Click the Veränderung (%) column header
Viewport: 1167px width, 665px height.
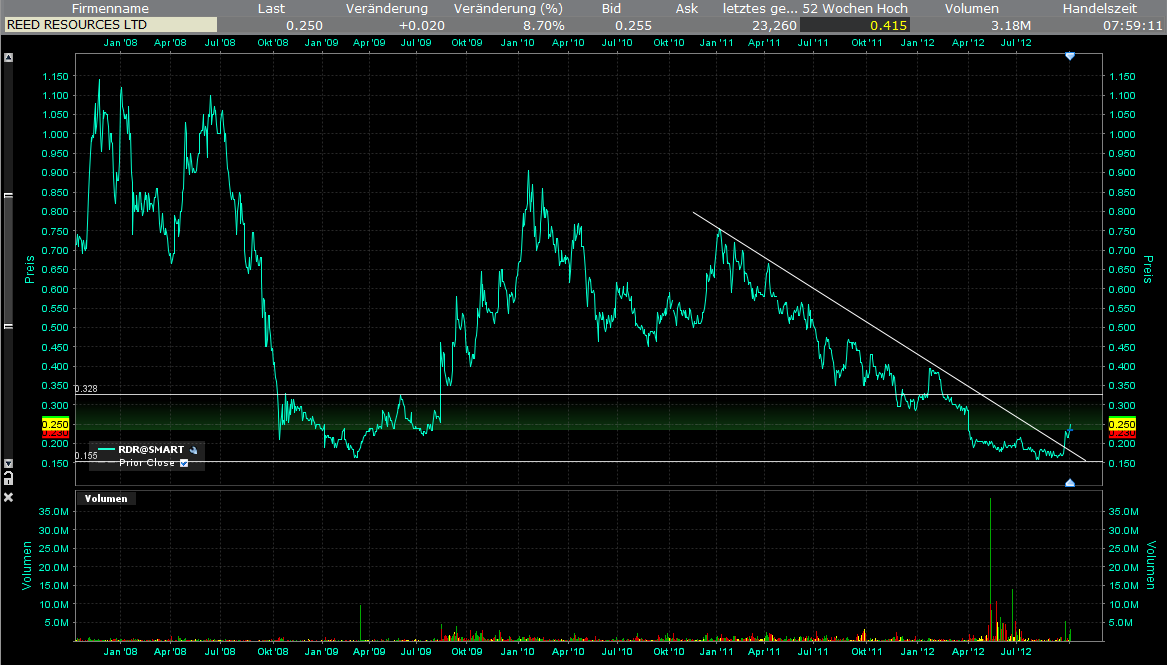(508, 8)
